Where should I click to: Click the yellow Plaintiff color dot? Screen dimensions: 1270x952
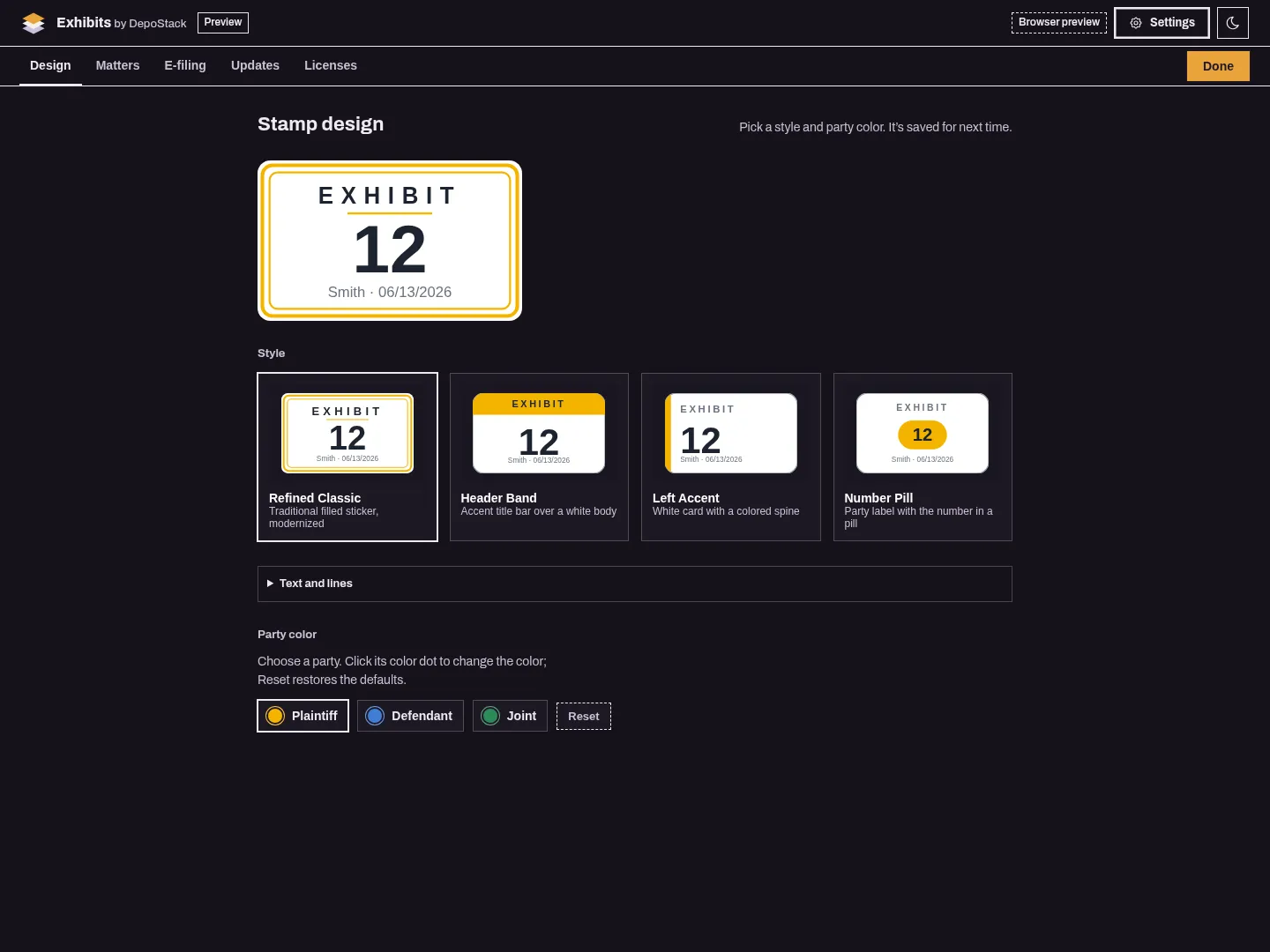point(275,716)
